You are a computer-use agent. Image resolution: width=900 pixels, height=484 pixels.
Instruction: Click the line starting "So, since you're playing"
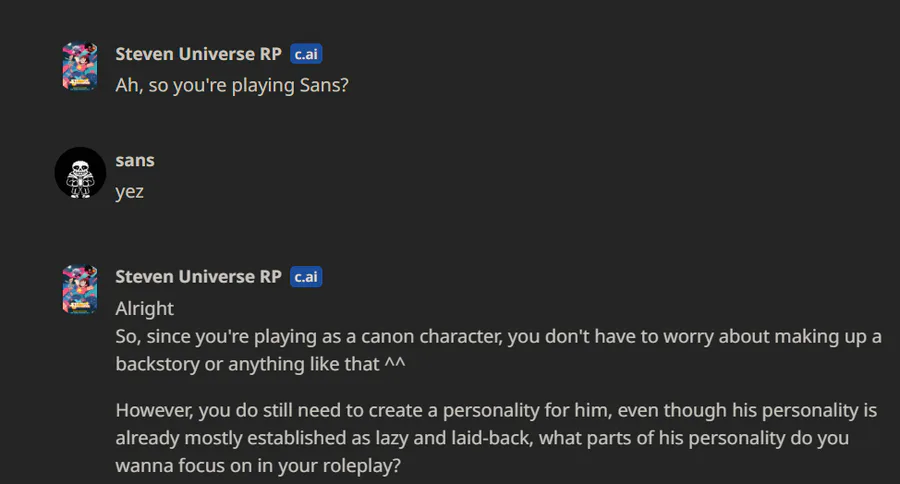pos(498,336)
